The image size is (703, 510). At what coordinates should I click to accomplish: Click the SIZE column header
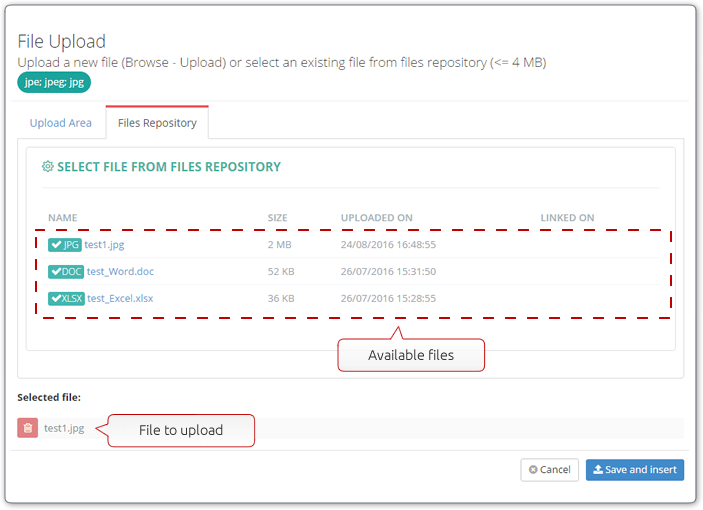tap(278, 218)
